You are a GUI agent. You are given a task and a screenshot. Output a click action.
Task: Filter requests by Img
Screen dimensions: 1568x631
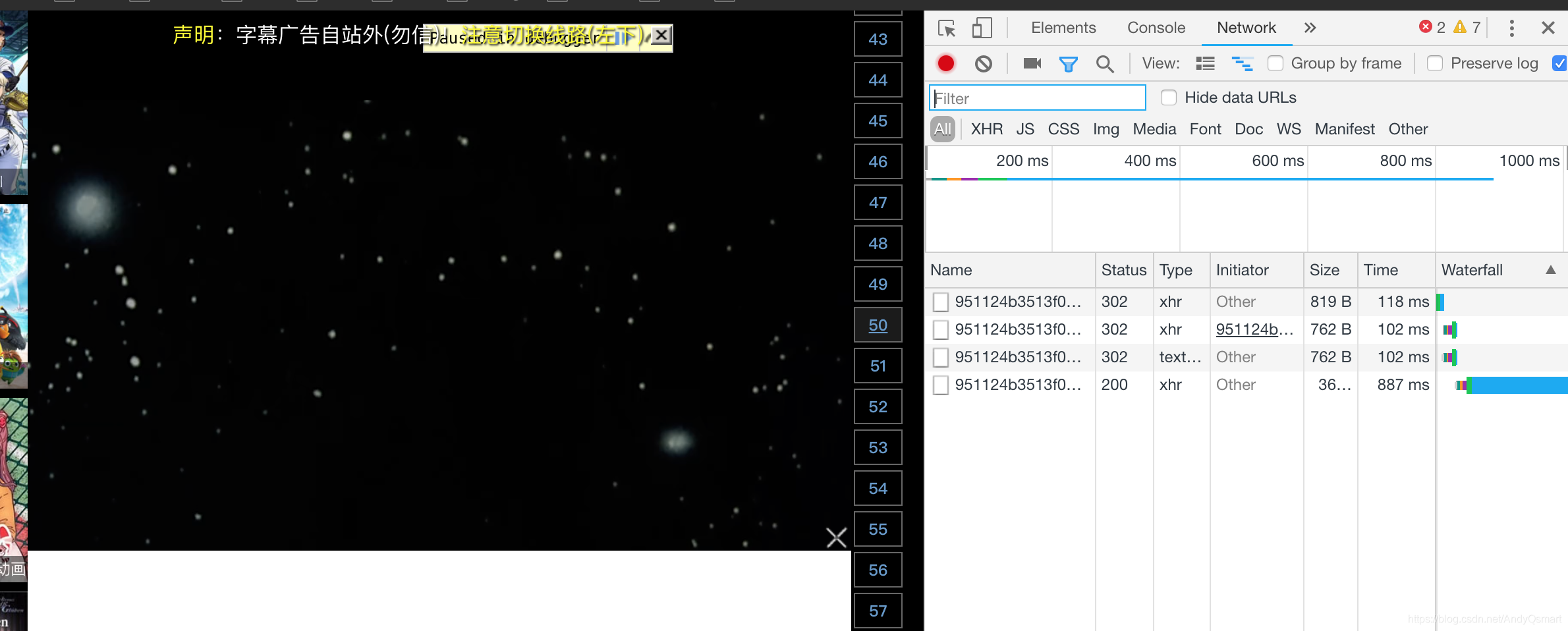tap(1106, 129)
